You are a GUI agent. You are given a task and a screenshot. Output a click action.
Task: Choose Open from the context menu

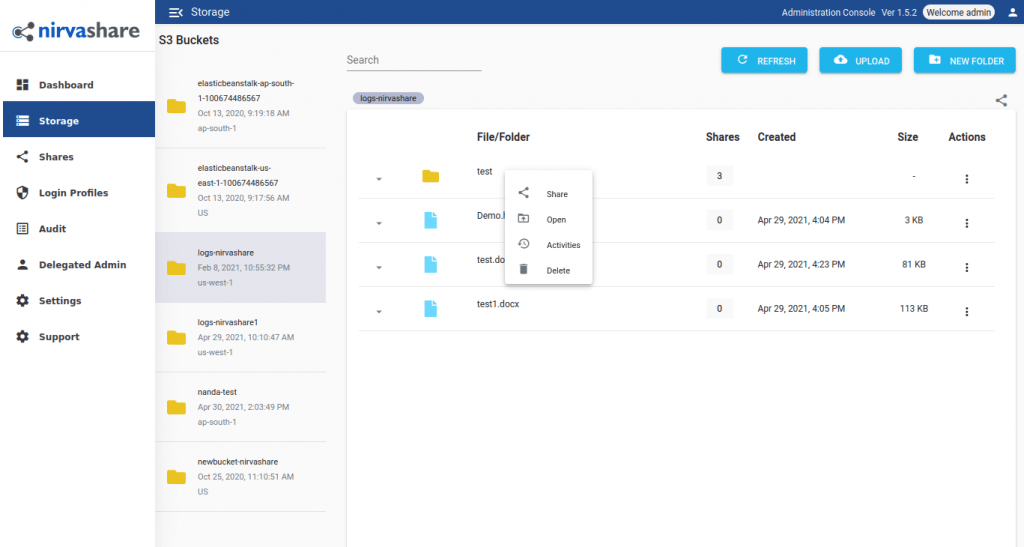(549, 219)
